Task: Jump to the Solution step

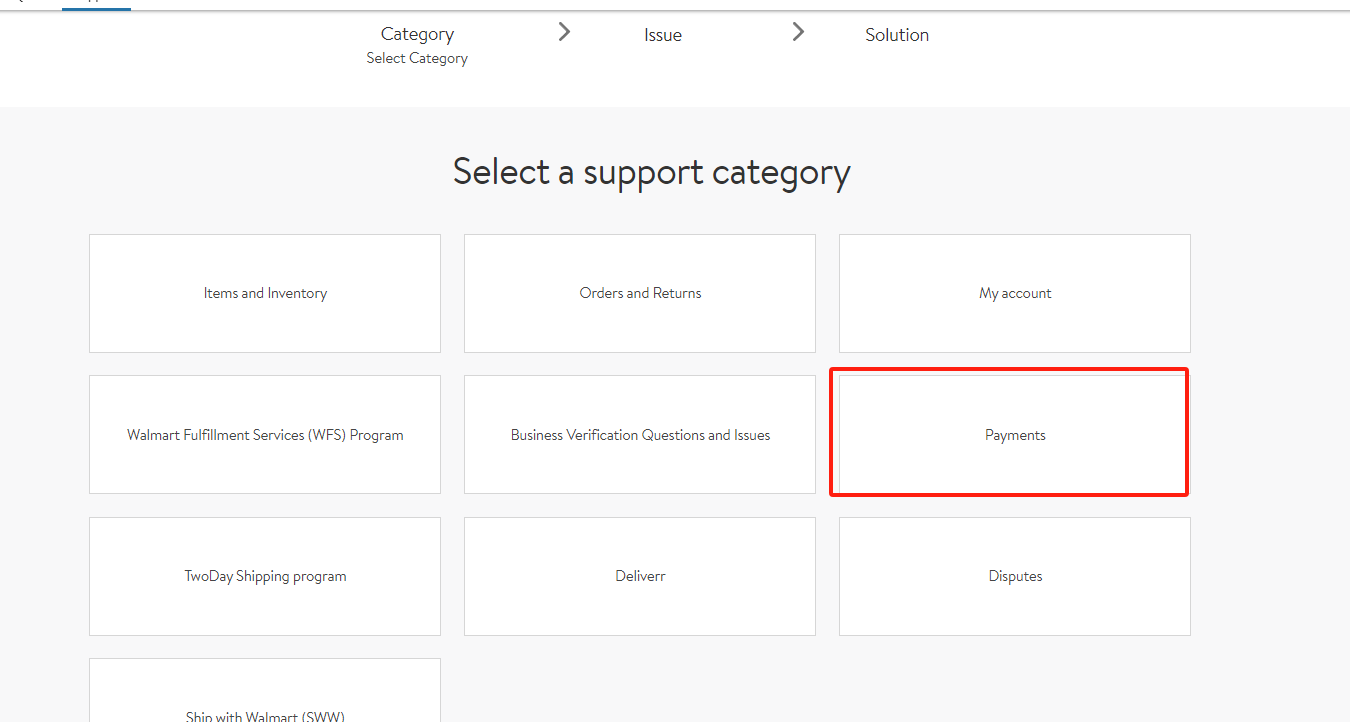Action: click(x=896, y=35)
